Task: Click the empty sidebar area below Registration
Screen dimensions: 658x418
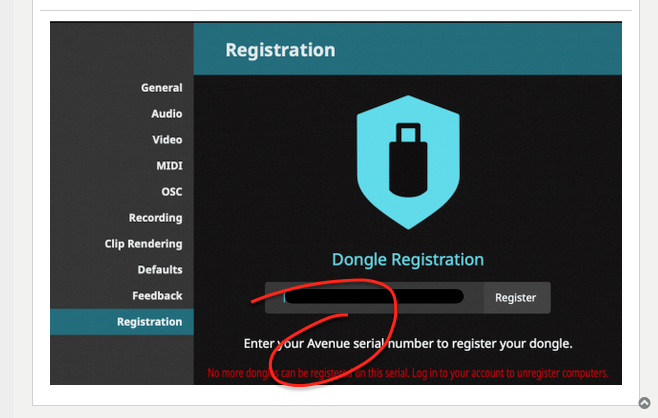Action: 122,360
